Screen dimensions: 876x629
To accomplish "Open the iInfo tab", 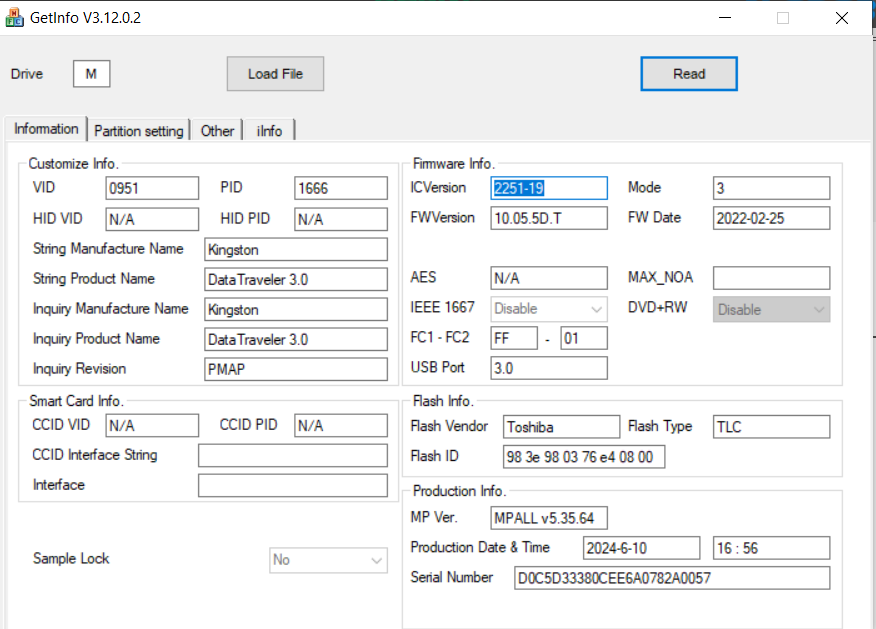I will coord(269,131).
